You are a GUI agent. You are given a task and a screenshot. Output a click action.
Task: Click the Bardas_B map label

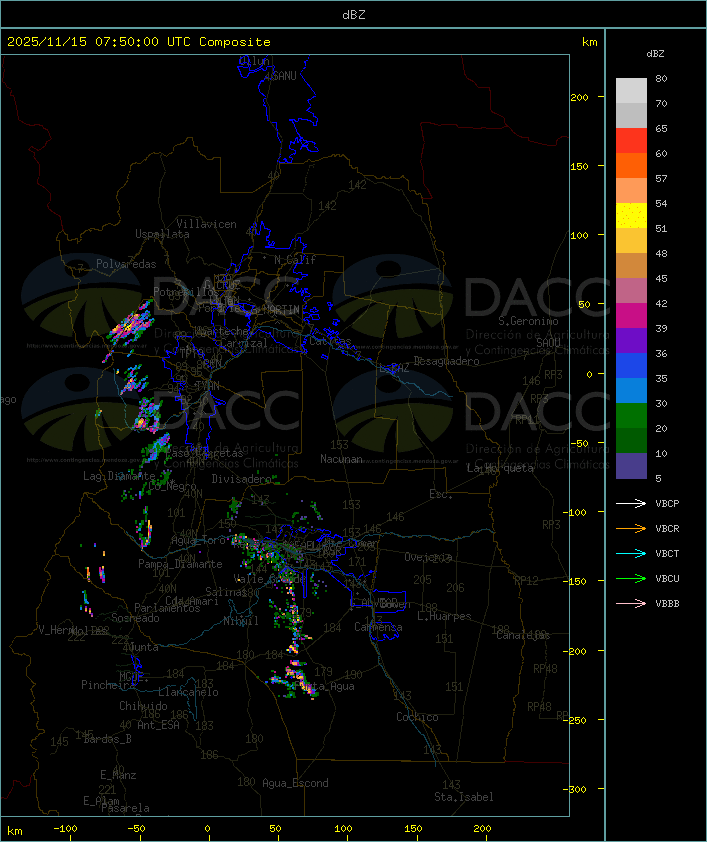107,739
